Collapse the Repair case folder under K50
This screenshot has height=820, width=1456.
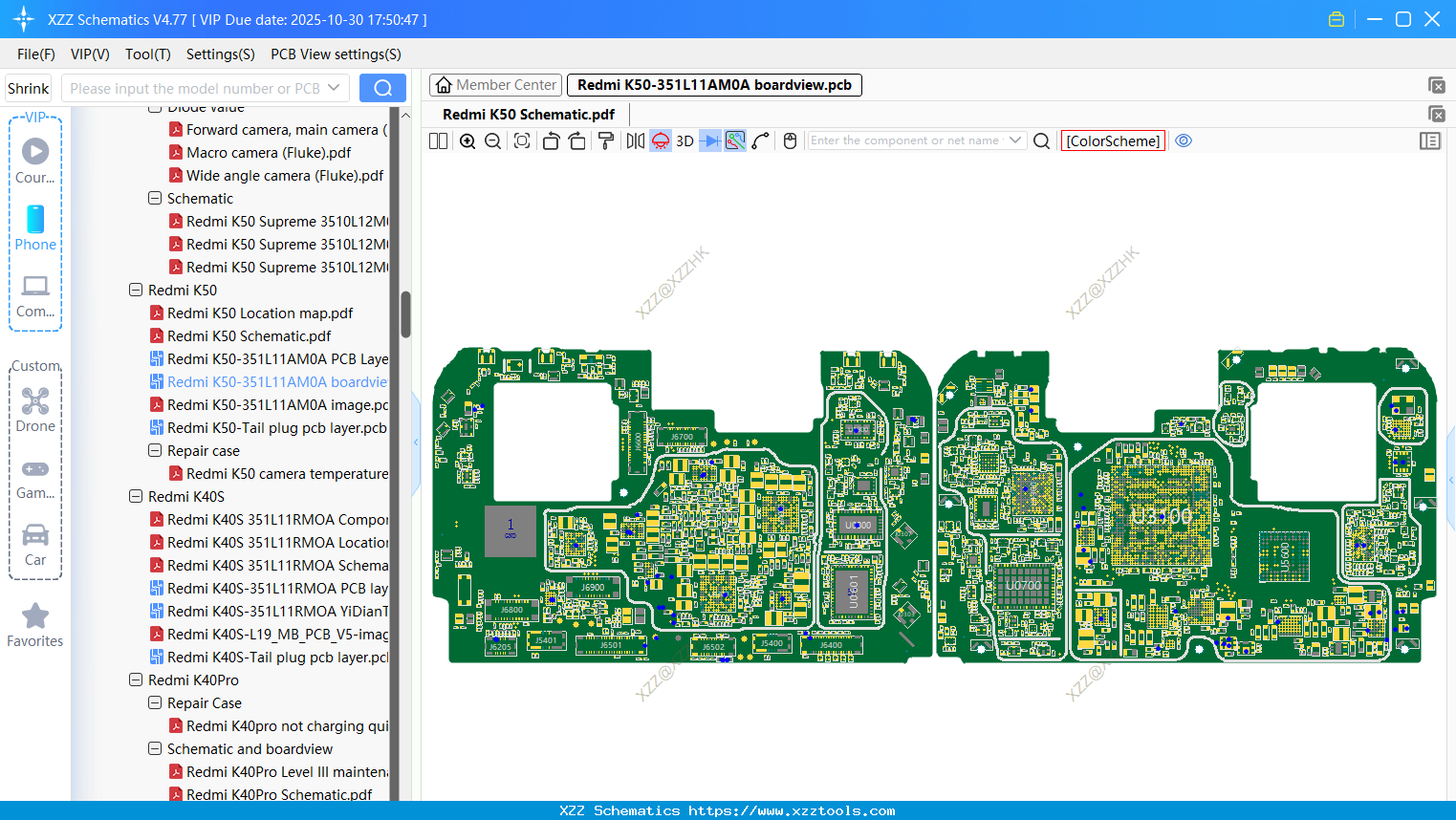coord(155,451)
